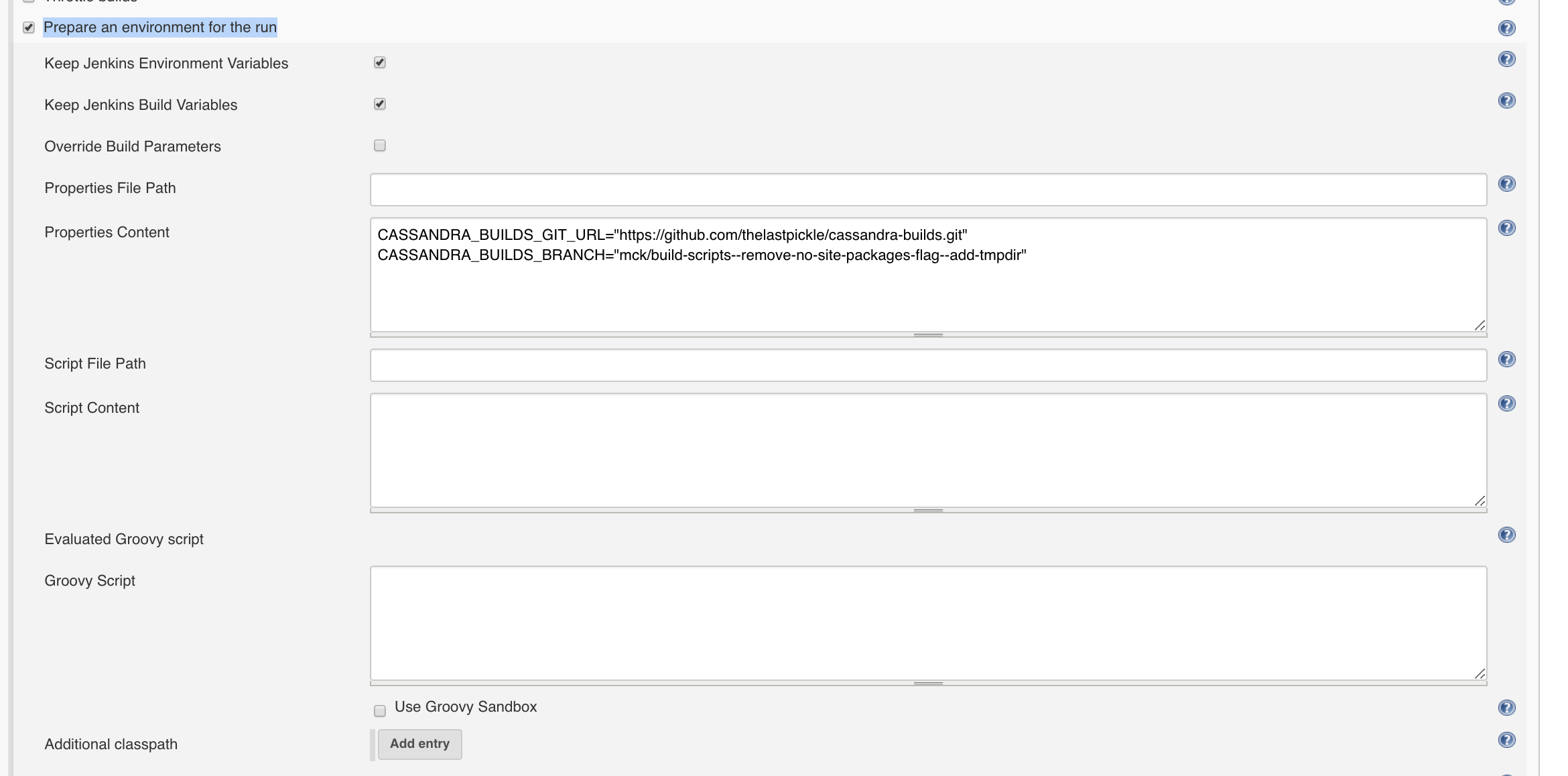Enable Override Build Parameters checkbox
Viewport: 1568px width, 776px height.
click(x=380, y=145)
